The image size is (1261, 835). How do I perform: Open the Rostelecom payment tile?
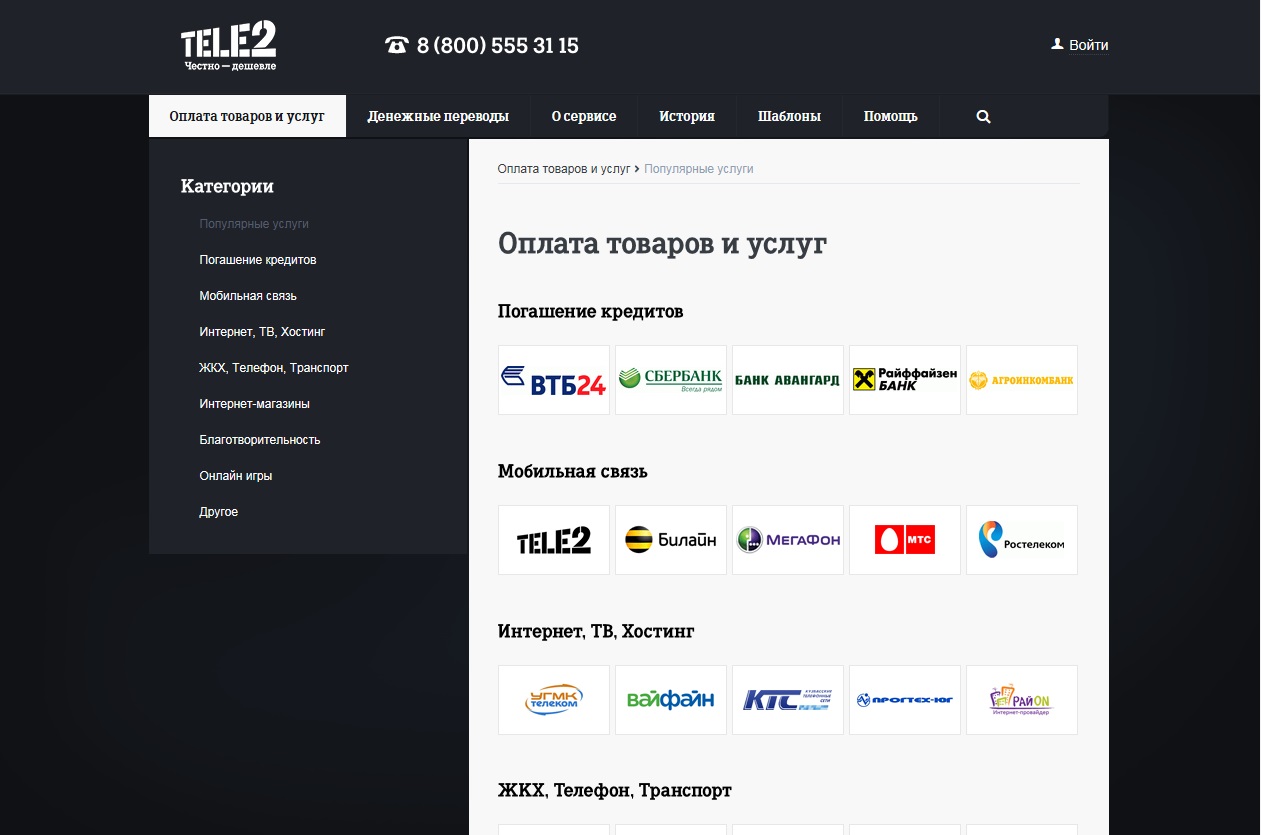1022,540
